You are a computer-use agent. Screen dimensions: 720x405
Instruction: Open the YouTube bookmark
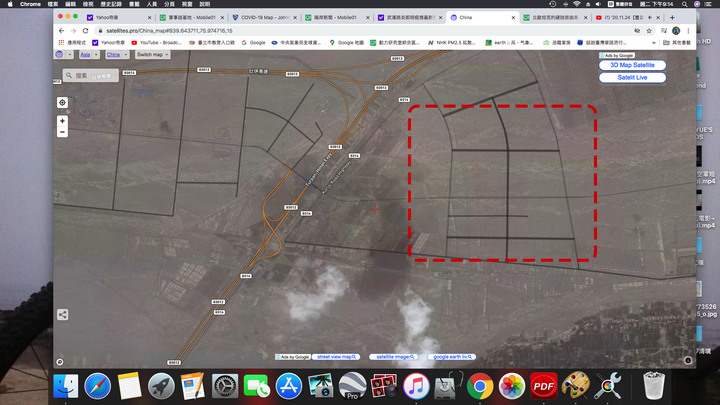tap(156, 43)
